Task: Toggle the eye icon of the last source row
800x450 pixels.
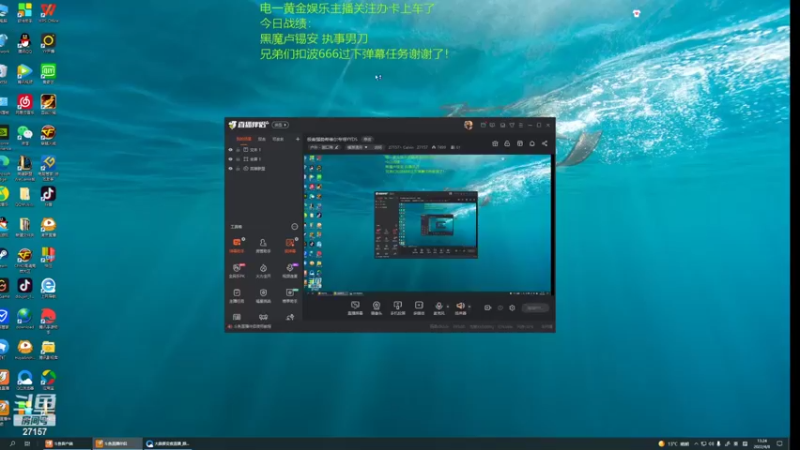Action: pyautogui.click(x=230, y=168)
